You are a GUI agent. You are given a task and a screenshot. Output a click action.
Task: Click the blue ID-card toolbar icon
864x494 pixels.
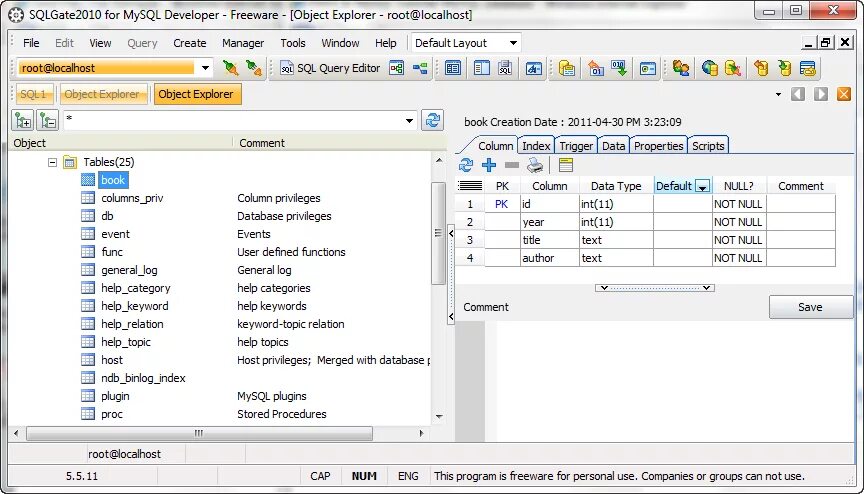pos(647,68)
